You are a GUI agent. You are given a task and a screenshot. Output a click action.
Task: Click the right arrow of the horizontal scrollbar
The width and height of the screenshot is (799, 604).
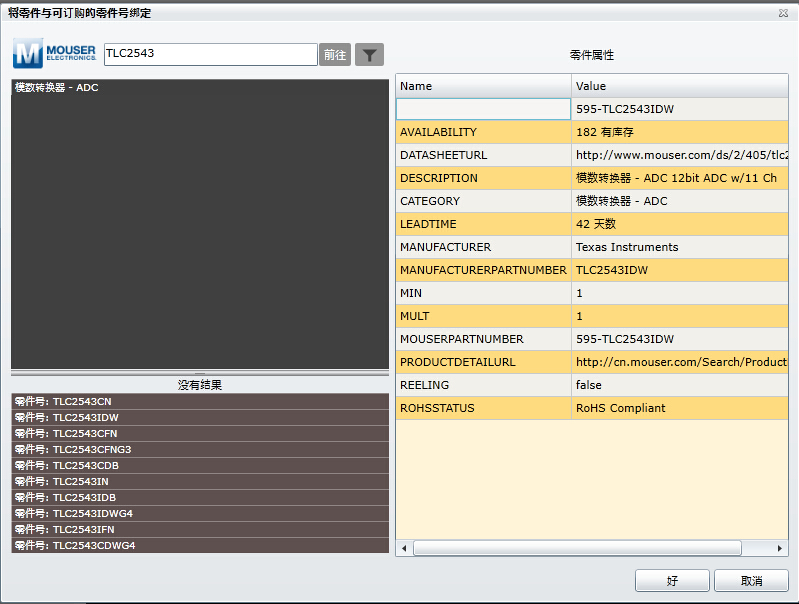pyautogui.click(x=780, y=548)
